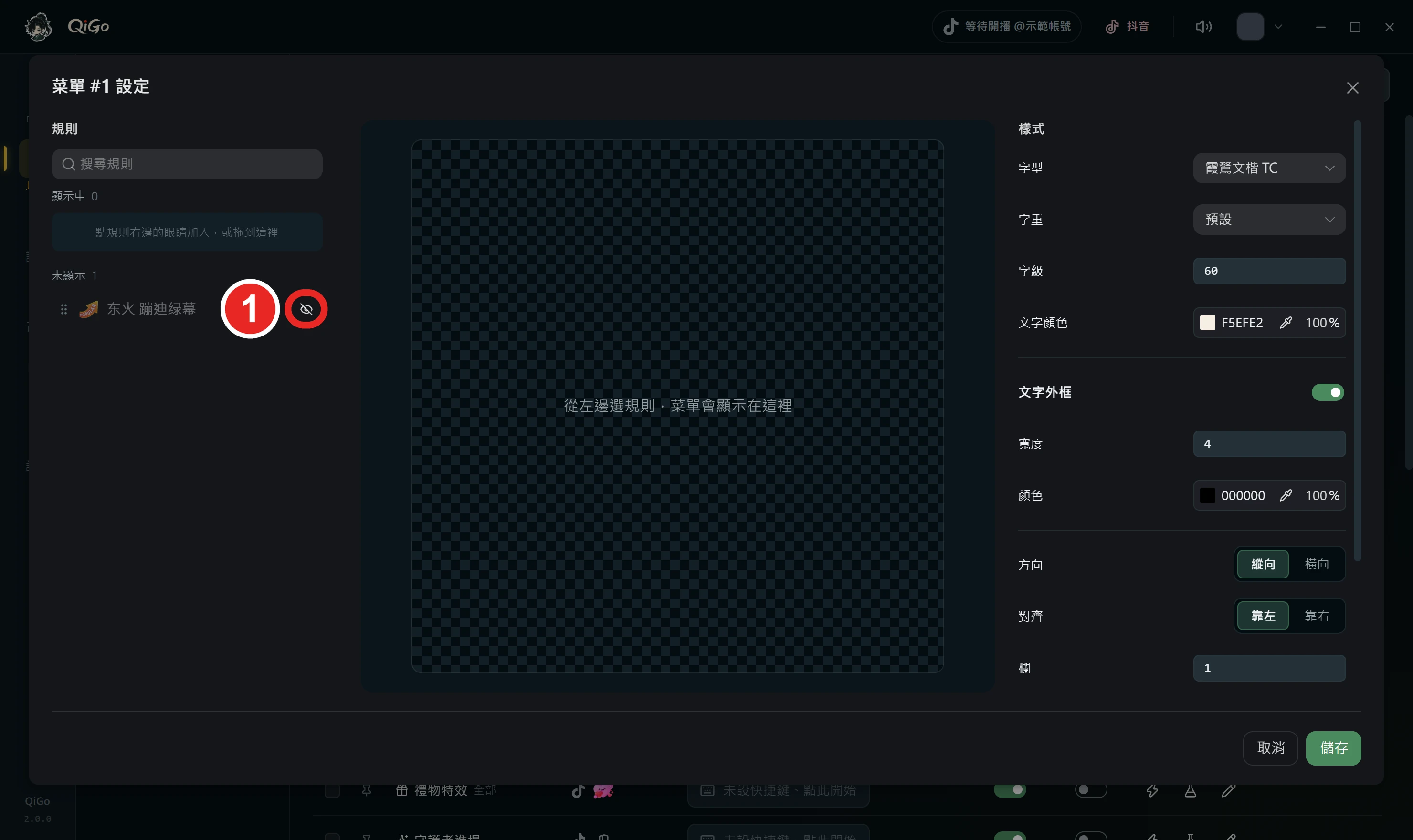Toggle the 文字外框 switch off
1413x840 pixels.
point(1328,392)
